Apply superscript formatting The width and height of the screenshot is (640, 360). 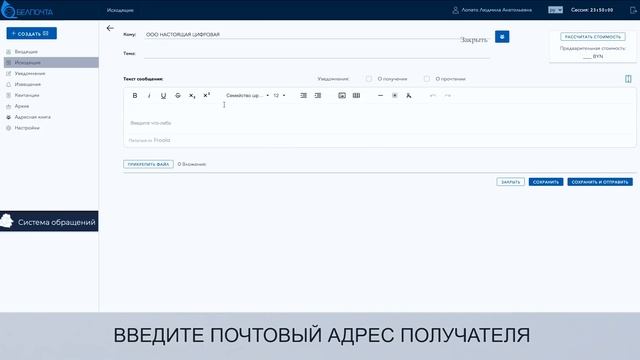click(207, 95)
